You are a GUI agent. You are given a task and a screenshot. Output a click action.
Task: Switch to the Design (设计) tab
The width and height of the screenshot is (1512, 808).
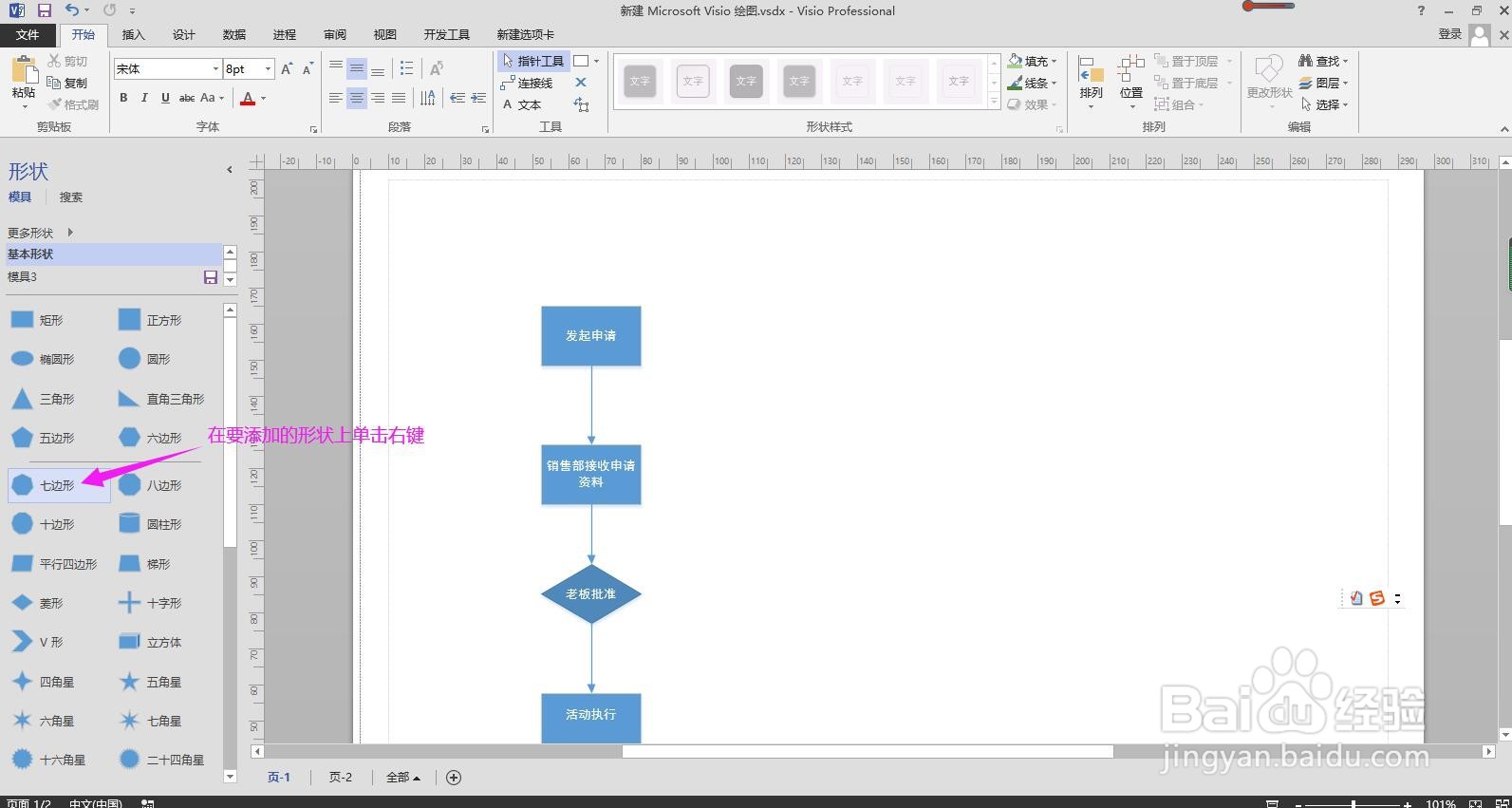(x=184, y=35)
